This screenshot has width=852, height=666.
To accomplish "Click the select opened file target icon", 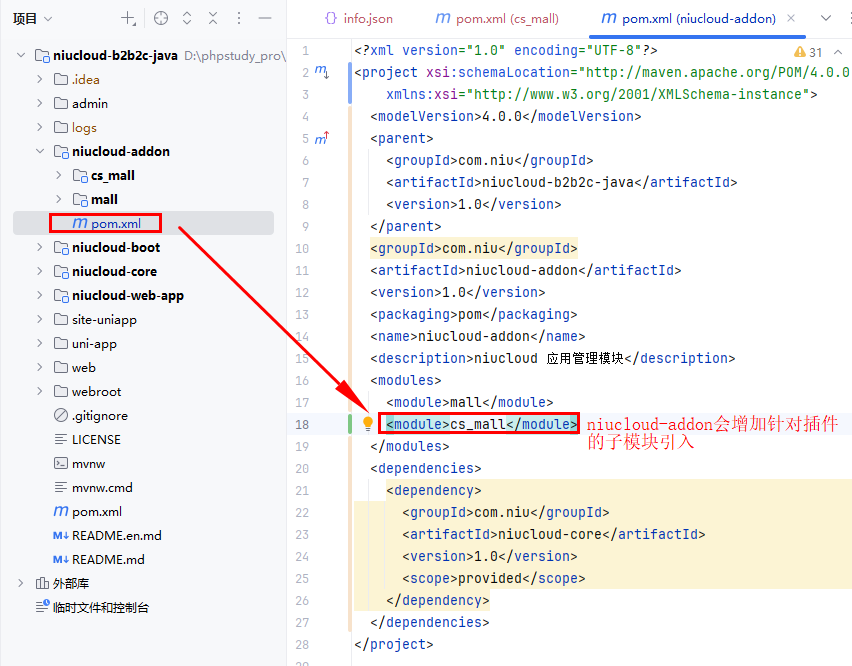I will 160,18.
